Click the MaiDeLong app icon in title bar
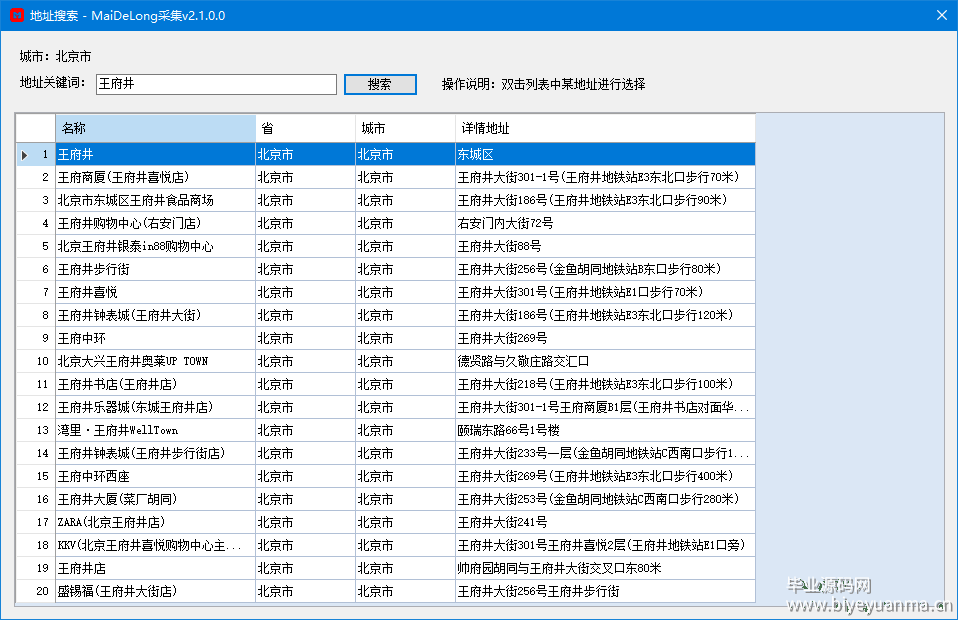Screen dimensions: 958x620 click(x=17, y=15)
